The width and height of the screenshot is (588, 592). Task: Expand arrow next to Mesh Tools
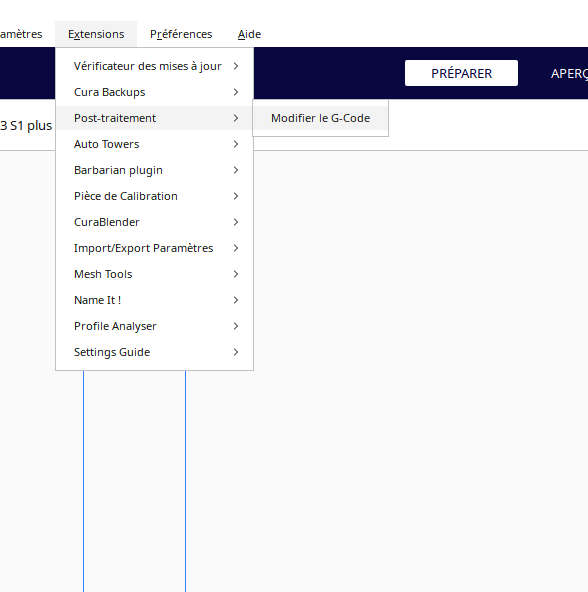pos(236,274)
